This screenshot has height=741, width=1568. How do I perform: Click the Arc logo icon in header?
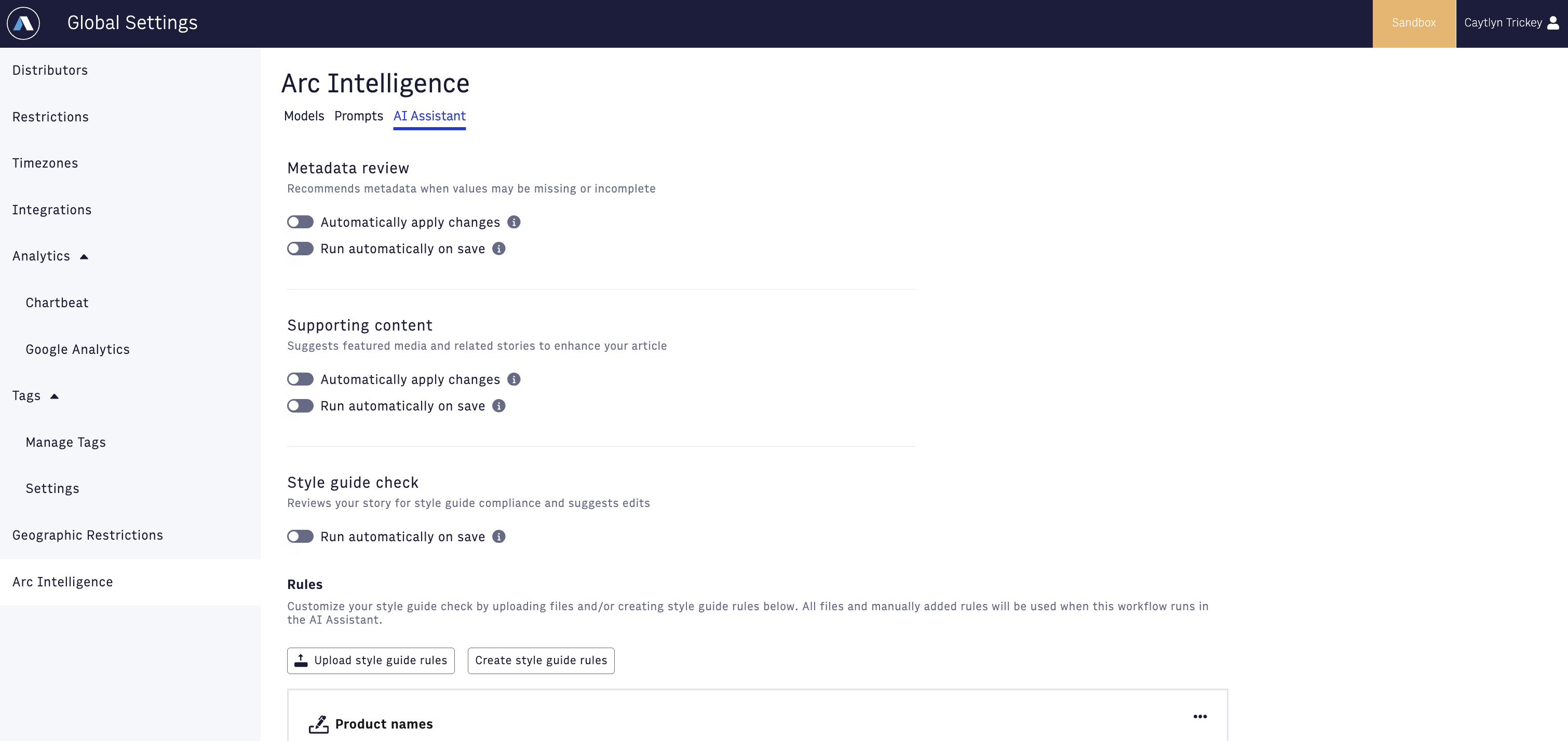click(x=23, y=23)
